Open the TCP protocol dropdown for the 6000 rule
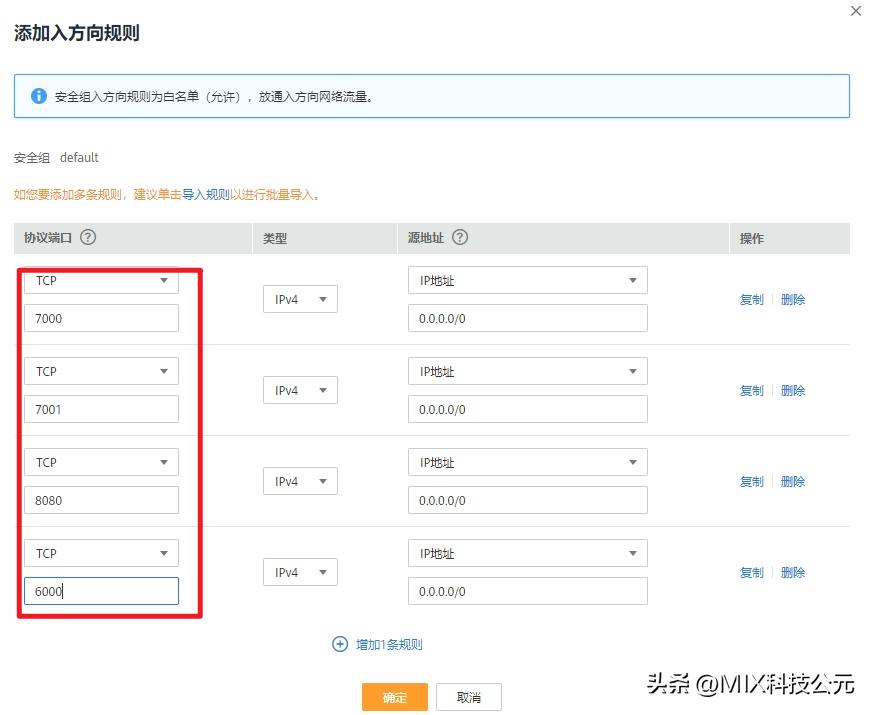The width and height of the screenshot is (874, 715). (100, 553)
